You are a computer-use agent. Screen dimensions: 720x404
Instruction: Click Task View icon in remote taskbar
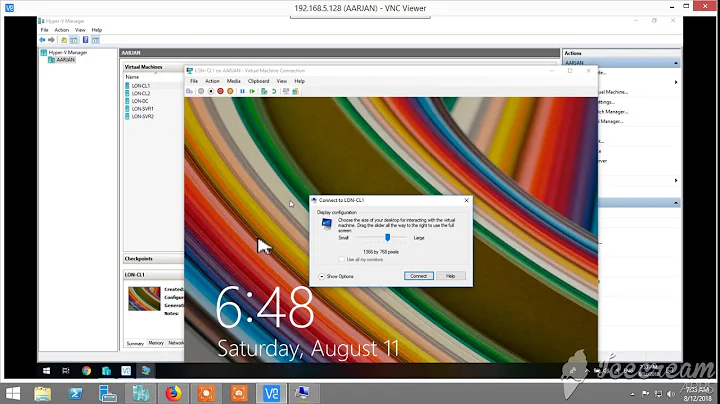tap(66, 370)
